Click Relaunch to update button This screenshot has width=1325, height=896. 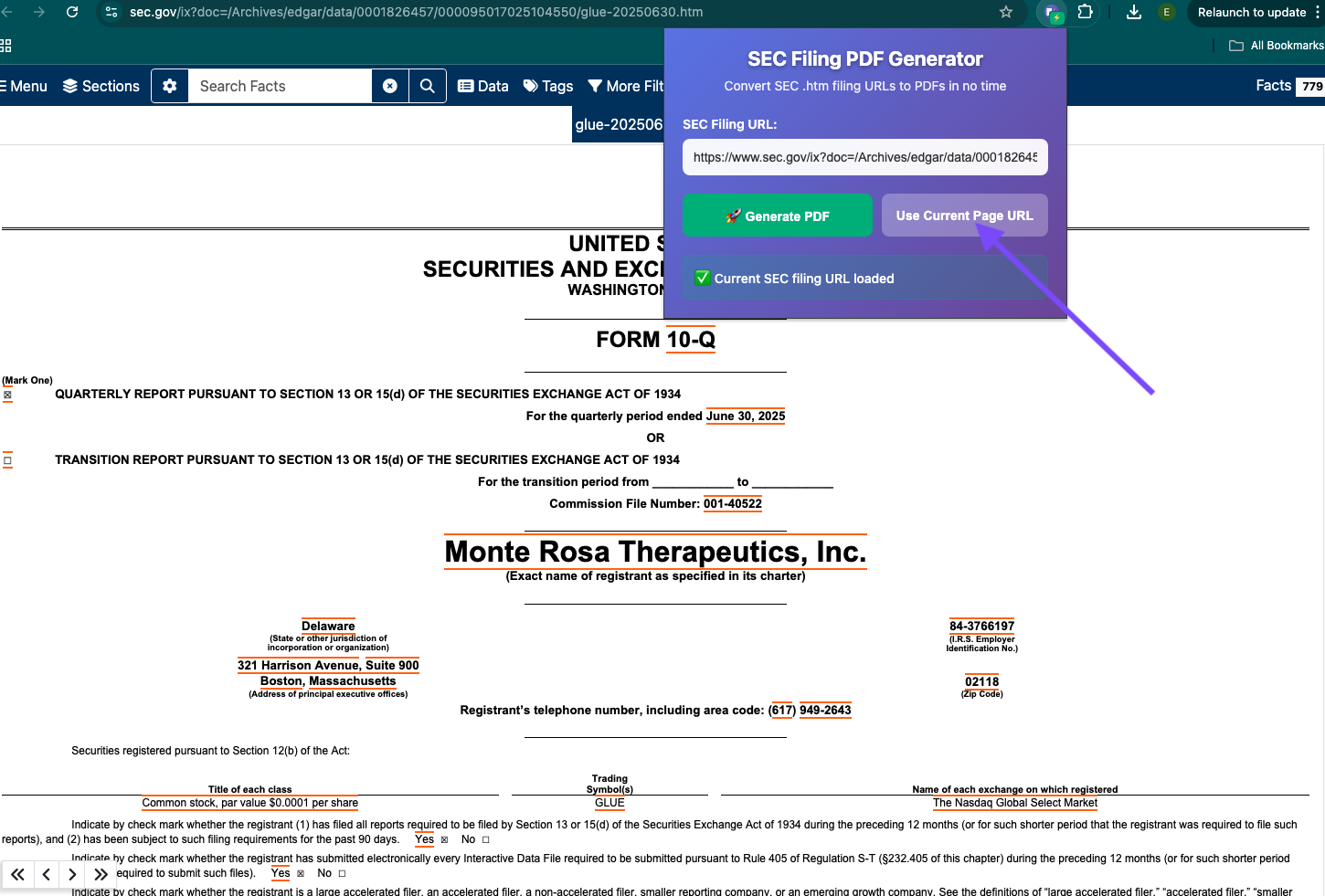pyautogui.click(x=1251, y=12)
